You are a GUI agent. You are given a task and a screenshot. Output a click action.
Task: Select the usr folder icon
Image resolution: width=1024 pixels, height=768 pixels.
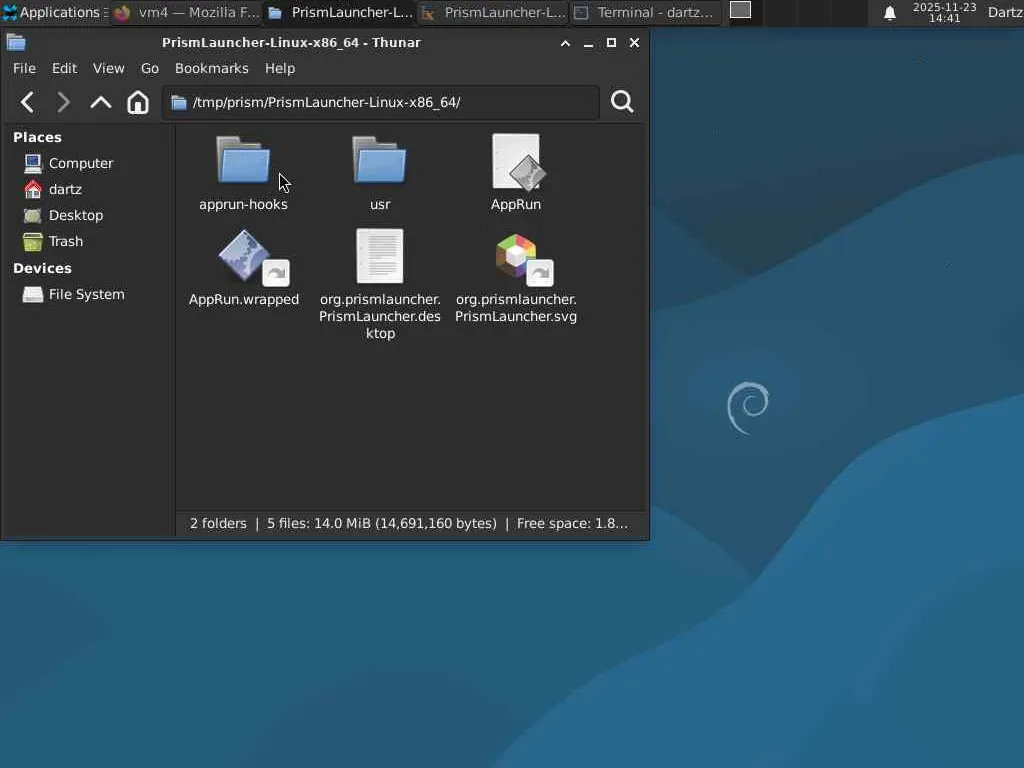[379, 160]
